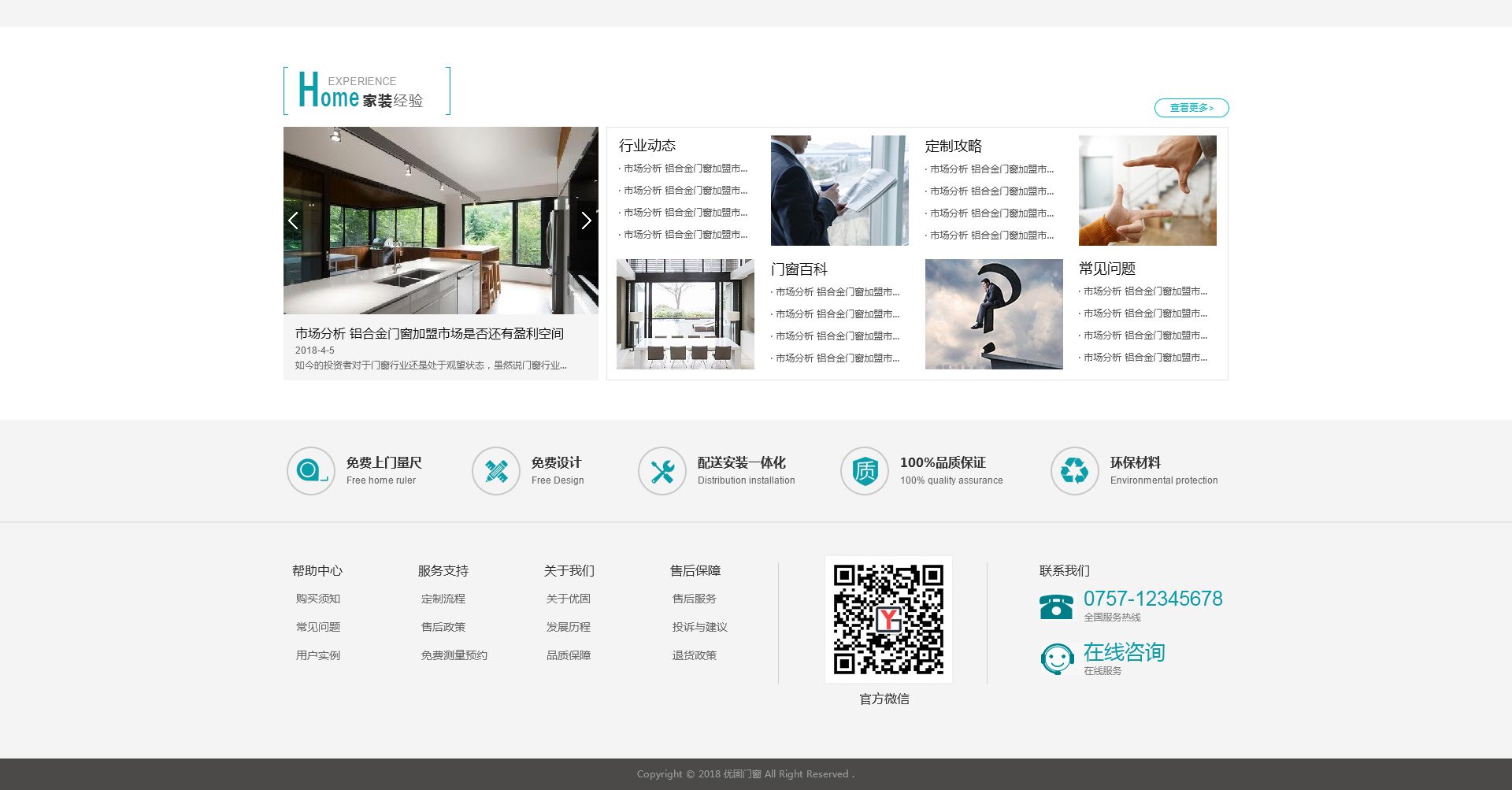The image size is (1512, 790).
Task: Open the 定制攻略 section heading
Action: click(953, 147)
